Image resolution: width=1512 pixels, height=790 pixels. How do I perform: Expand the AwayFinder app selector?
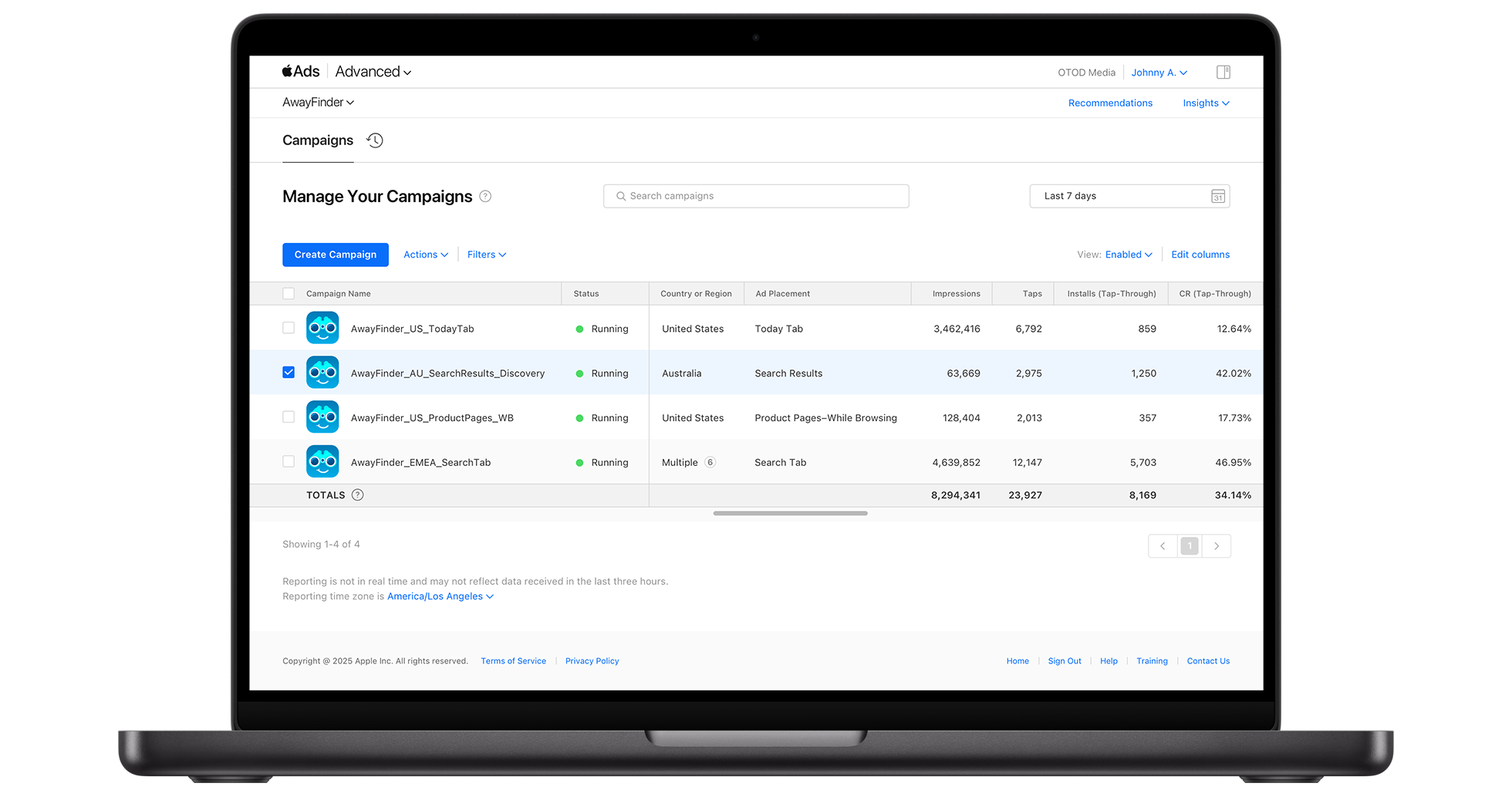(x=318, y=103)
